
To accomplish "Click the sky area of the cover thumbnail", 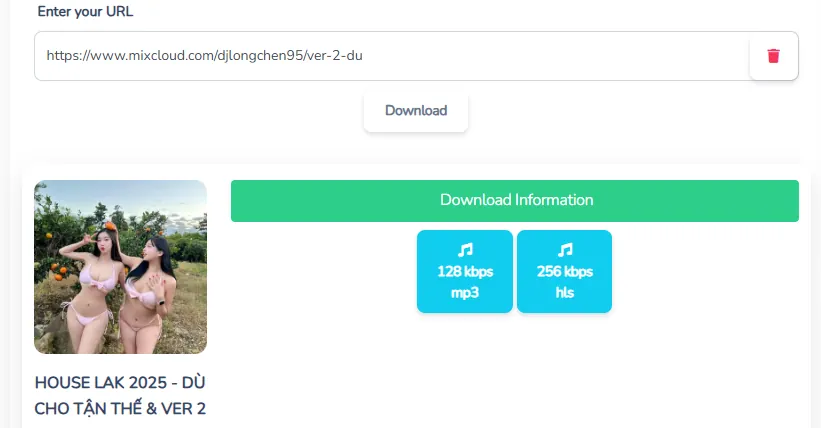I will pos(157,196).
